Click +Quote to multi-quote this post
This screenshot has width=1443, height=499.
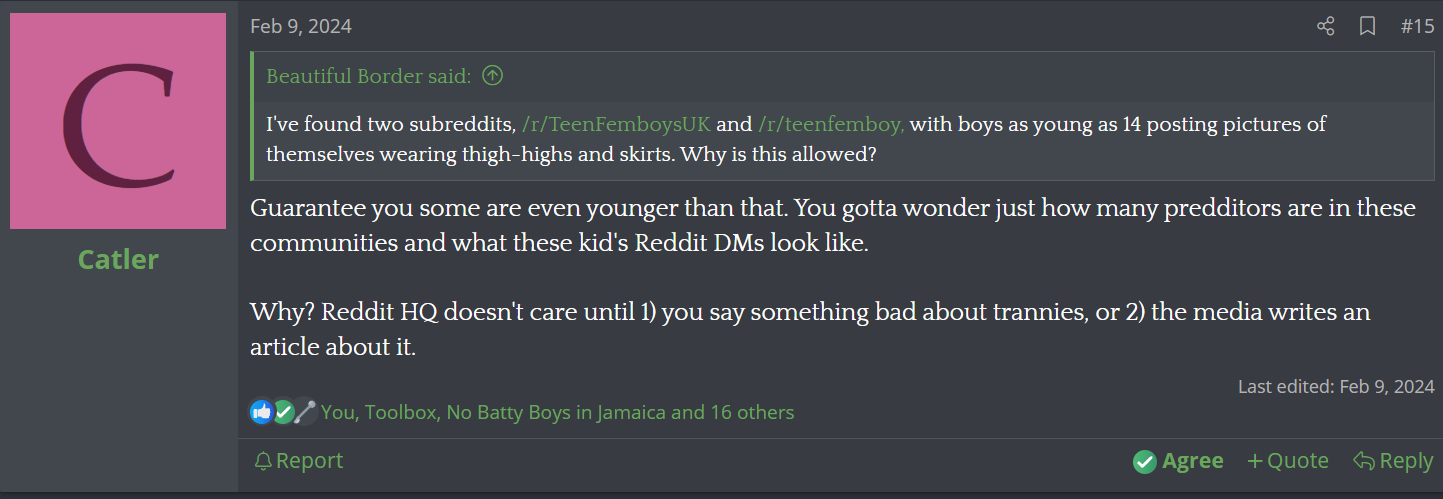pos(1288,460)
